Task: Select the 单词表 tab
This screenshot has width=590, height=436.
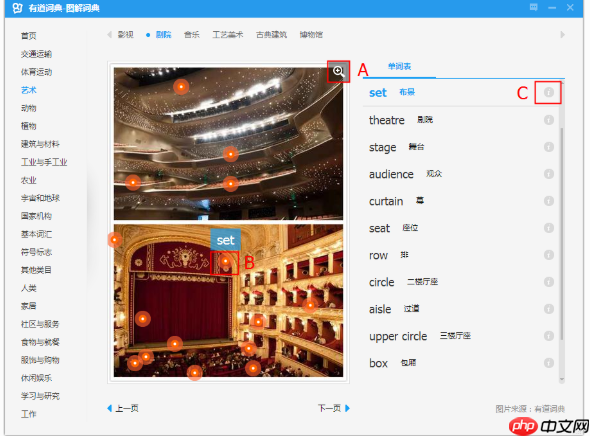Action: pyautogui.click(x=399, y=67)
